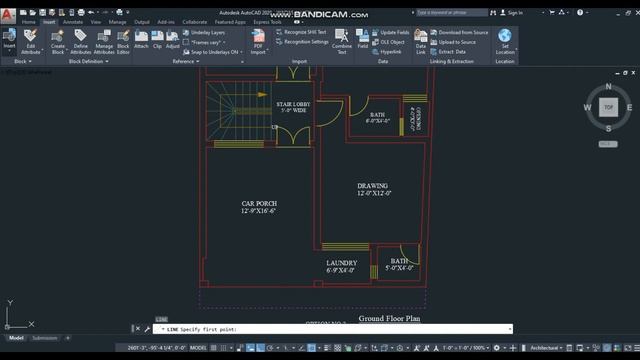640x360 pixels.
Task: Click the Insert block tool
Action: (x=9, y=40)
